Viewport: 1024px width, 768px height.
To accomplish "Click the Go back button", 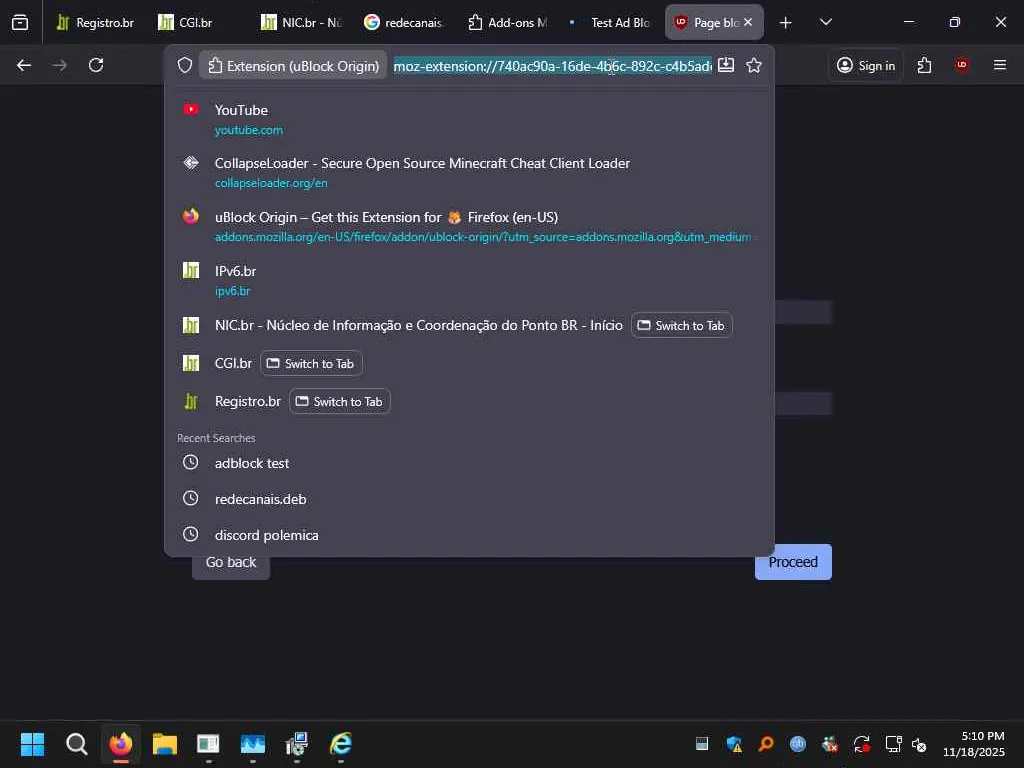I will (x=231, y=562).
